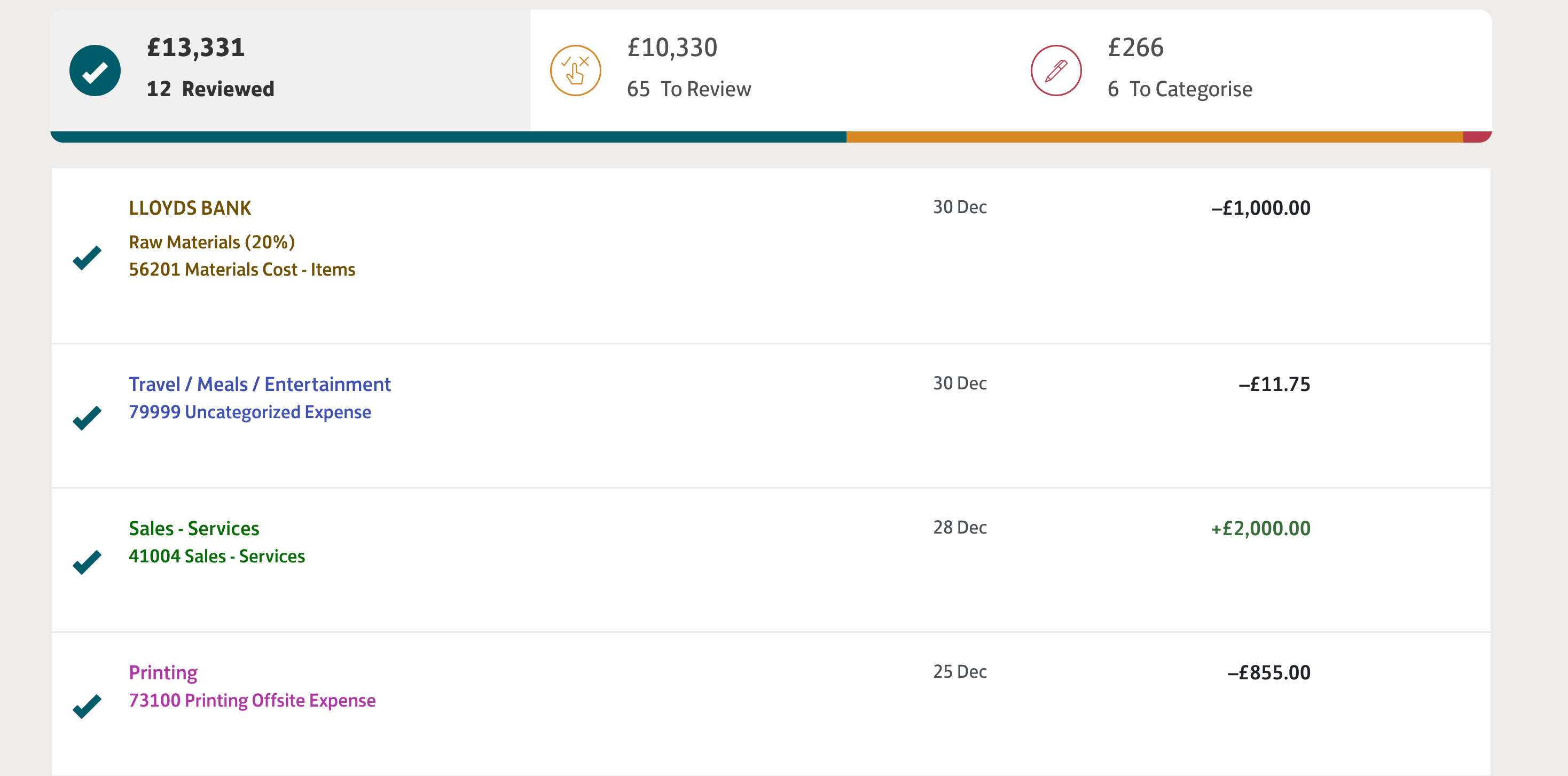Click the –£855.00 Printing amount
Screen dimensions: 1568x776
[x=1268, y=672]
